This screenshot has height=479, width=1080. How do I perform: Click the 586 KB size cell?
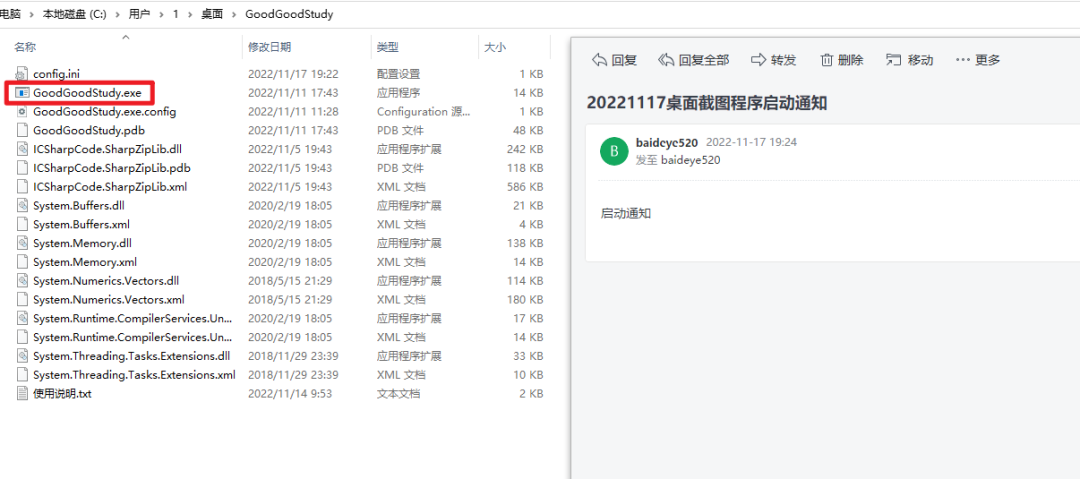tap(525, 187)
